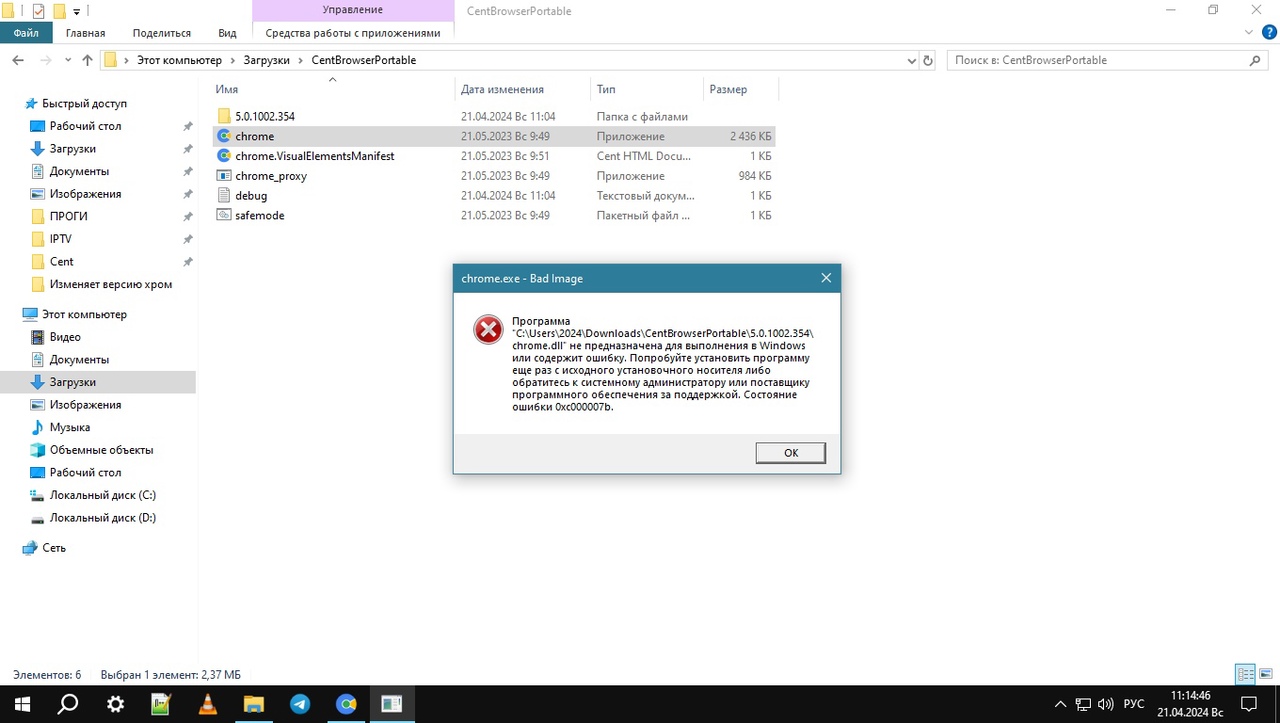Select Средства работы с приложениями tab
This screenshot has width=1280, height=723.
[x=352, y=33]
